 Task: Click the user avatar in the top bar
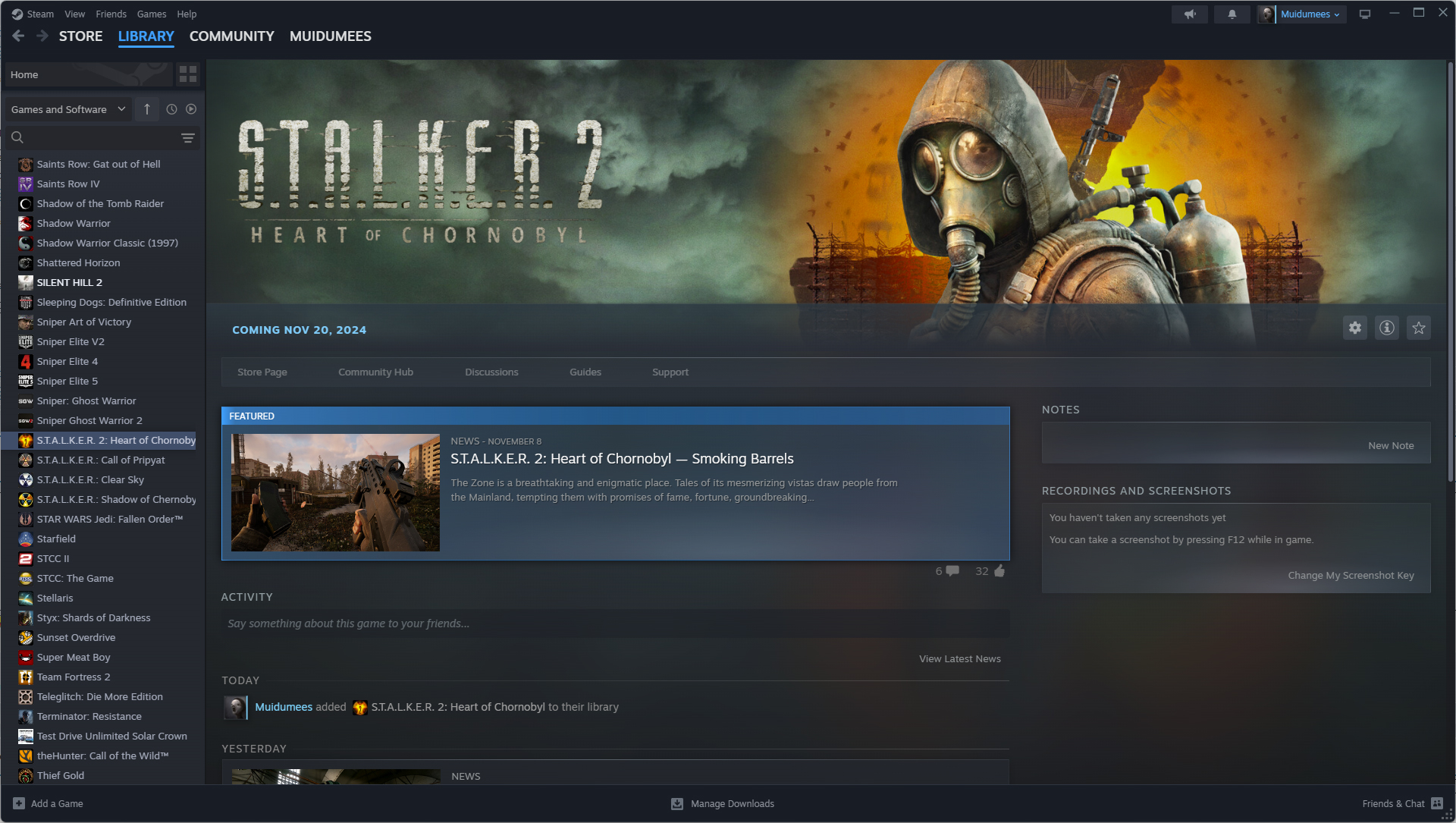(1266, 14)
